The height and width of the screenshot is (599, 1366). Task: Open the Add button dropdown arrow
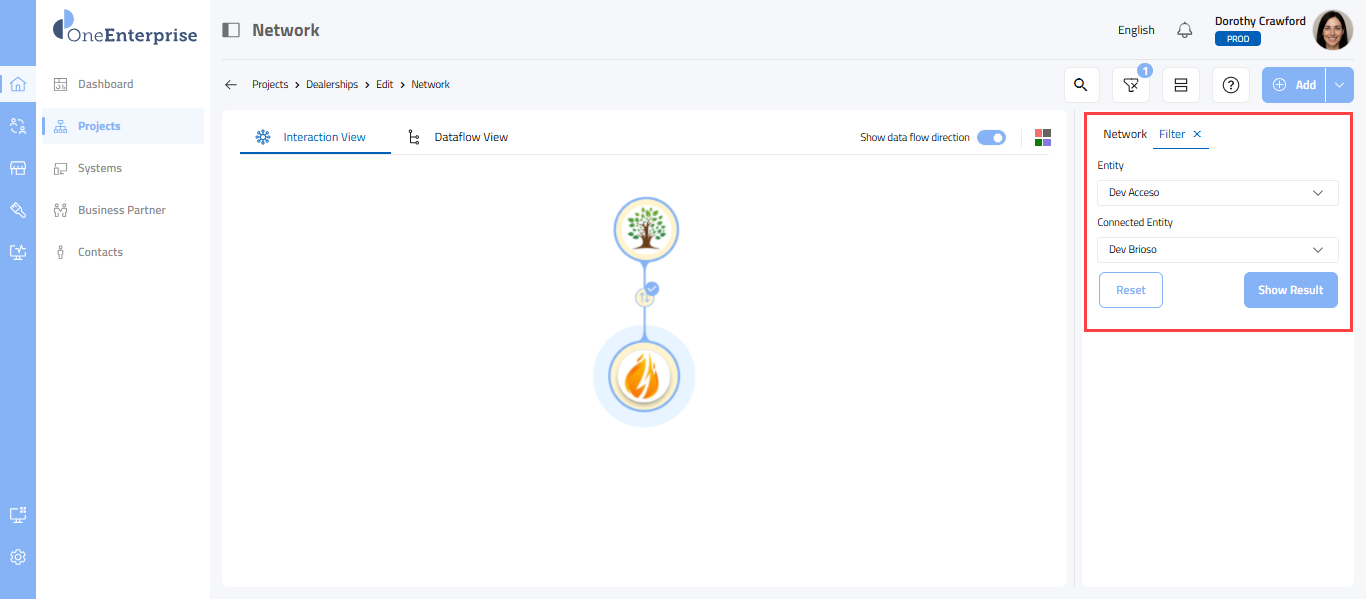pyautogui.click(x=1340, y=85)
